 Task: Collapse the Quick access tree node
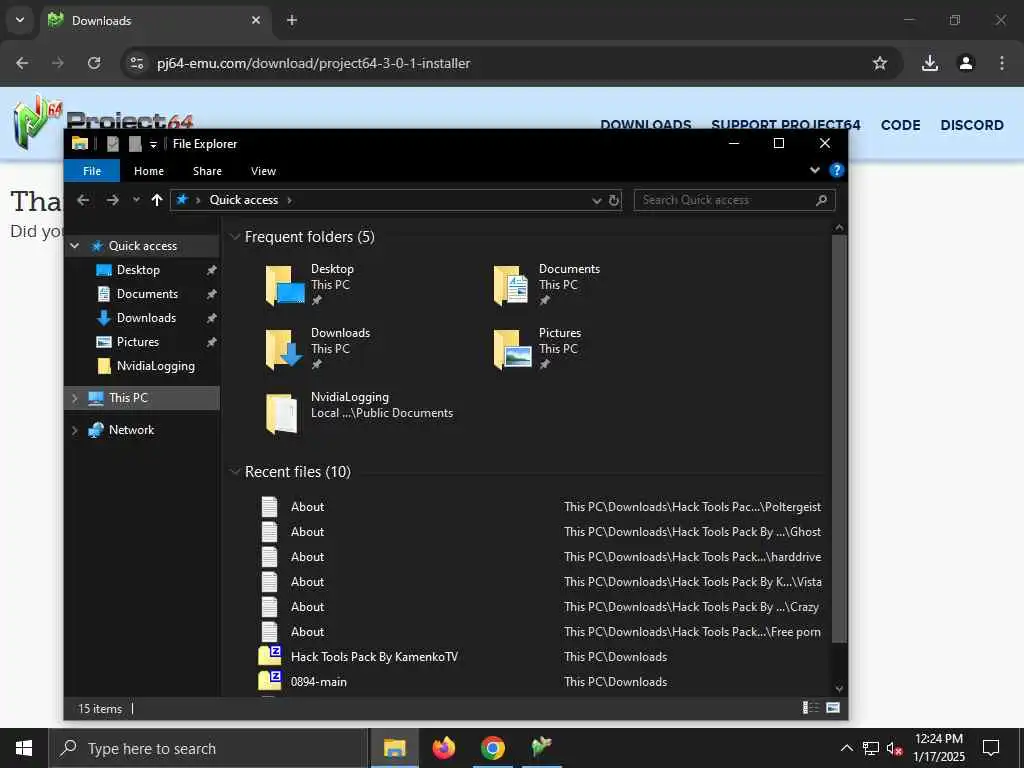pos(74,246)
